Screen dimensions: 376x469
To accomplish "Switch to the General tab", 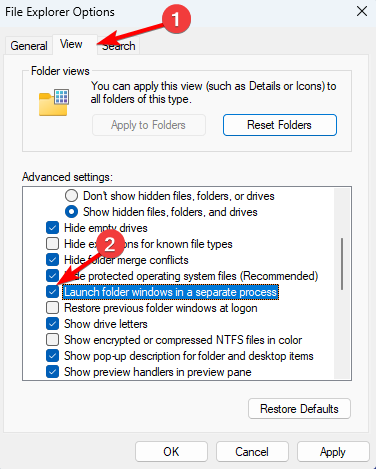I will pos(29,46).
